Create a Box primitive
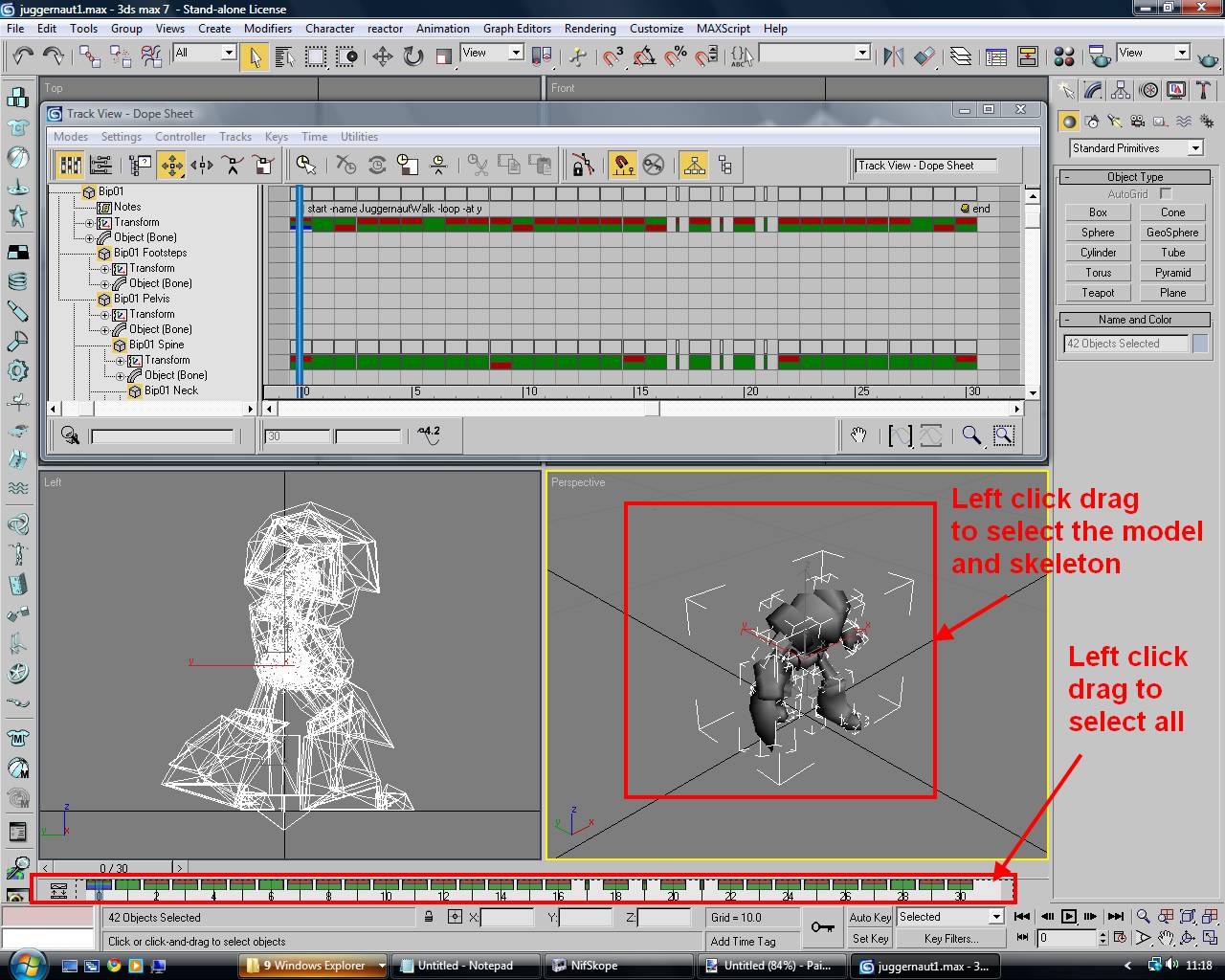This screenshot has width=1225, height=980. (x=1099, y=212)
